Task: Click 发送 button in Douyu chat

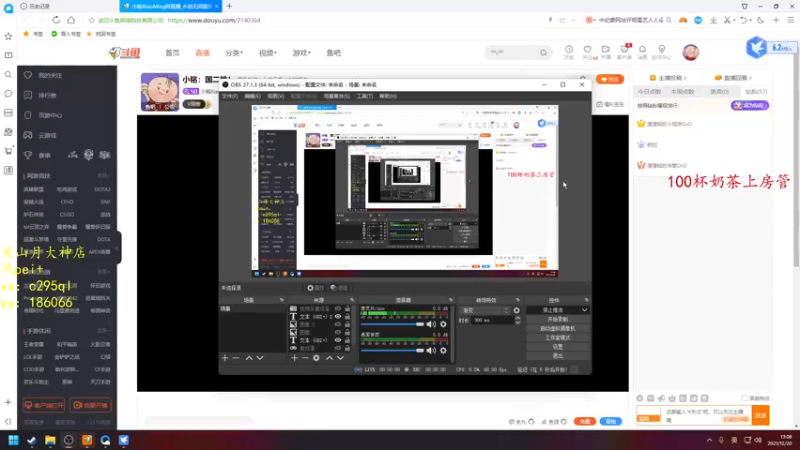Action: [x=761, y=415]
